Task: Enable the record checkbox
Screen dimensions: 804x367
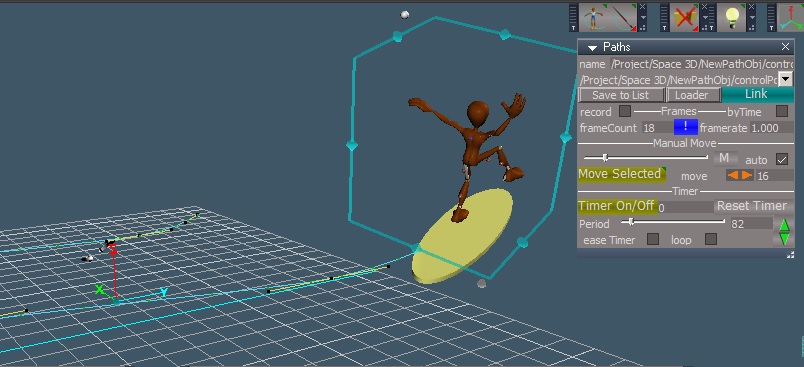Action: [x=625, y=111]
